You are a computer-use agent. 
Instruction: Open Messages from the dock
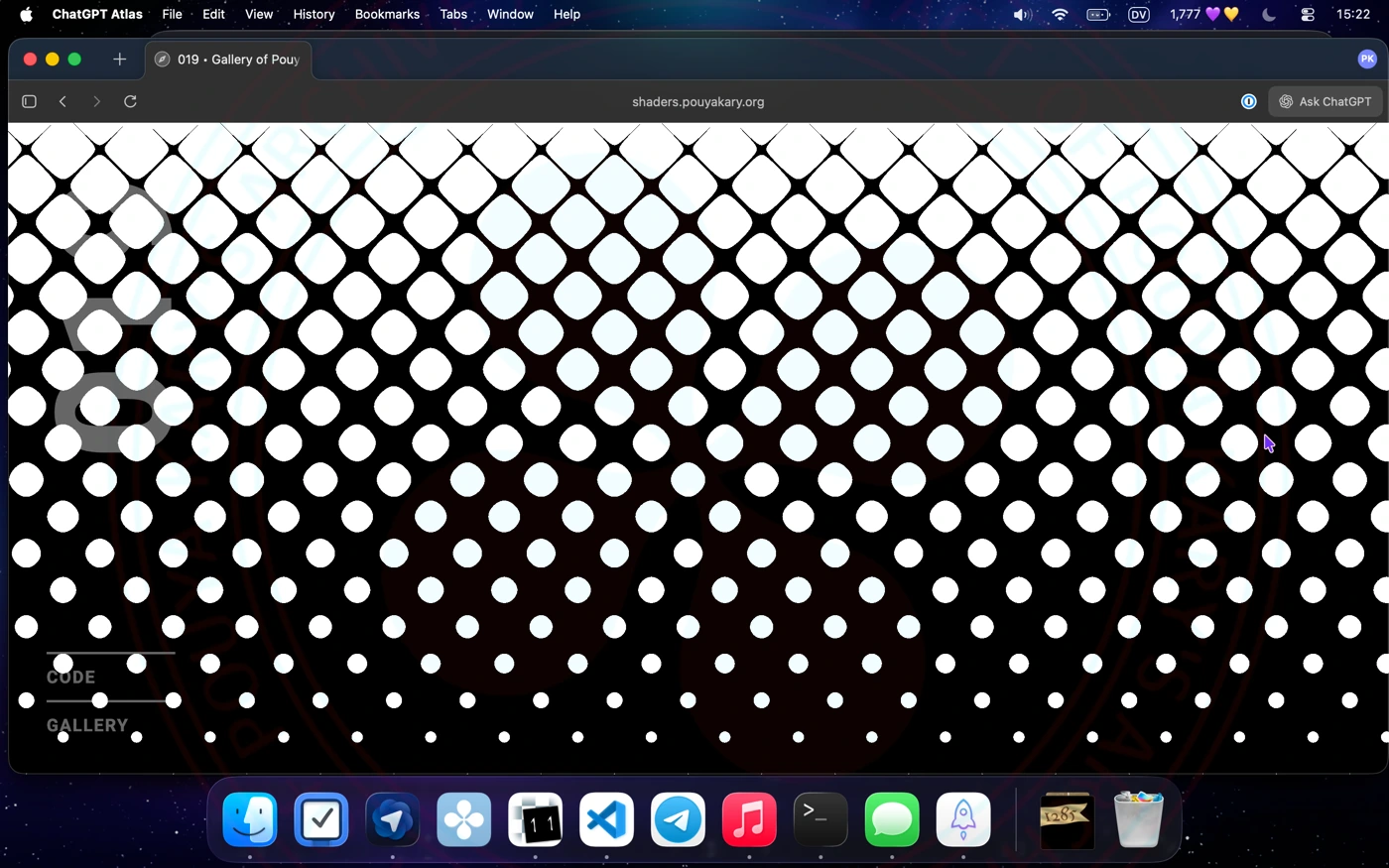pos(892,820)
